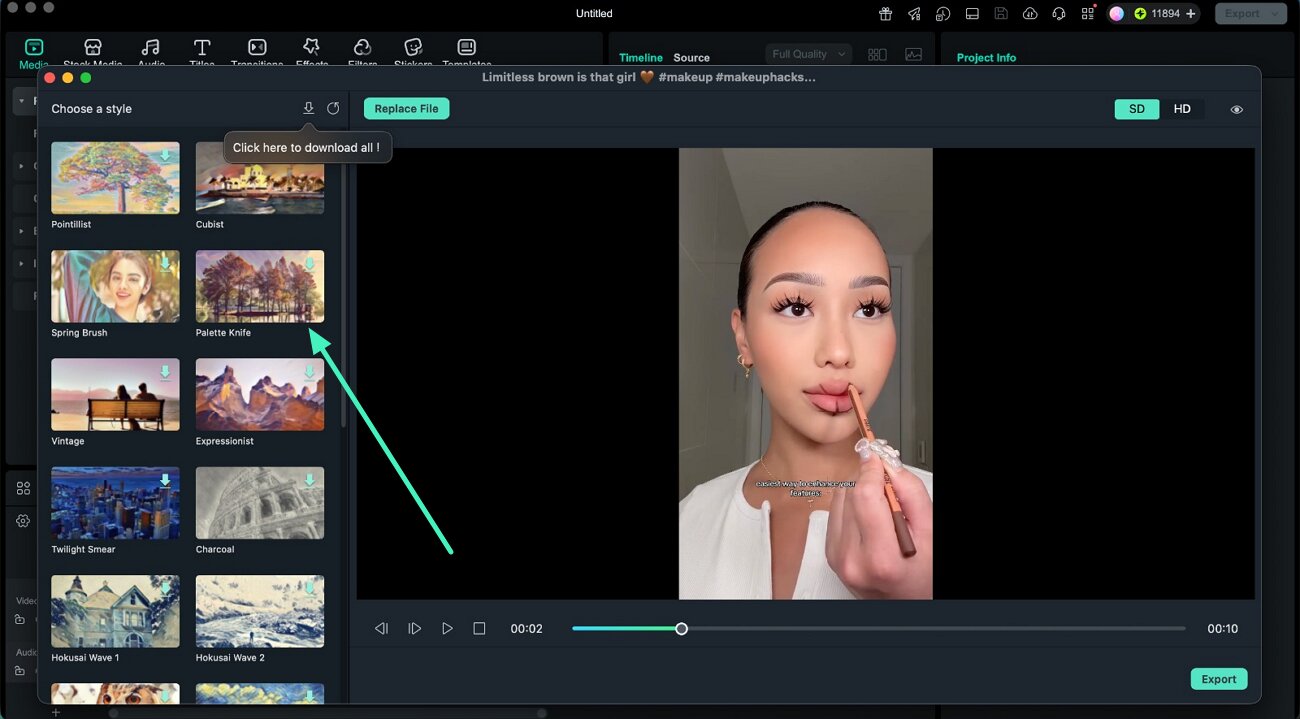This screenshot has height=719, width=1300.
Task: Click the download all styles icon
Action: 308,108
